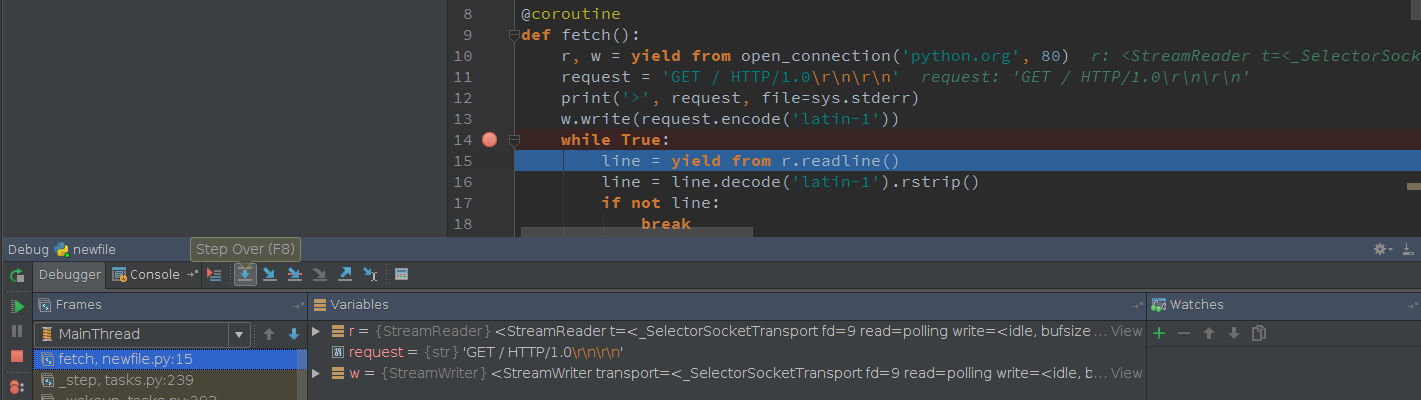Click the 'break' statement on line 18
This screenshot has height=400, width=1421.
[666, 224]
